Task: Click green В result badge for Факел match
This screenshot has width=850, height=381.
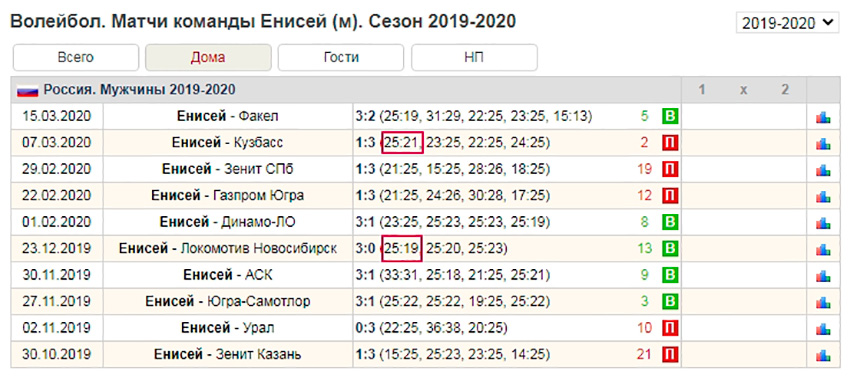Action: coord(670,117)
